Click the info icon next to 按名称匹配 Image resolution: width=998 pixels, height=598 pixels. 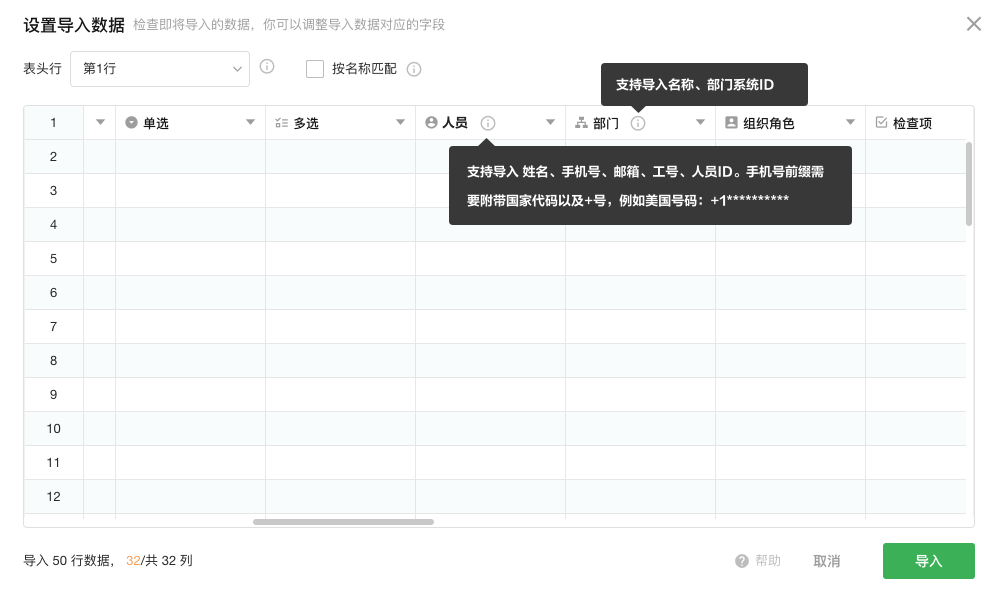(414, 69)
